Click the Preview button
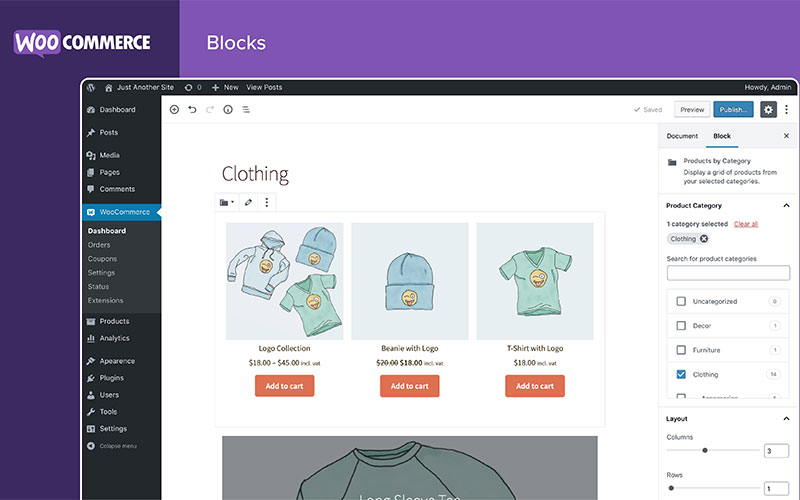 tap(692, 109)
